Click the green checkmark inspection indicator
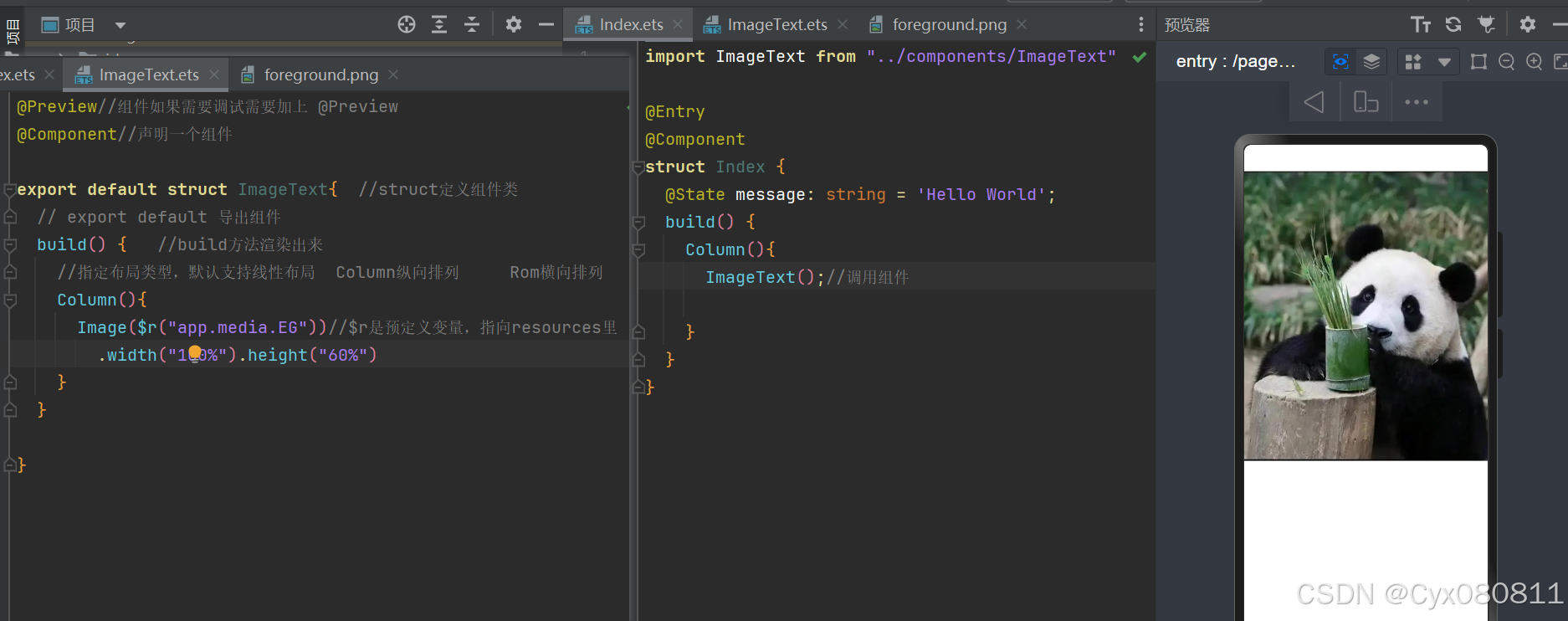The image size is (1568, 621). pos(1140,57)
